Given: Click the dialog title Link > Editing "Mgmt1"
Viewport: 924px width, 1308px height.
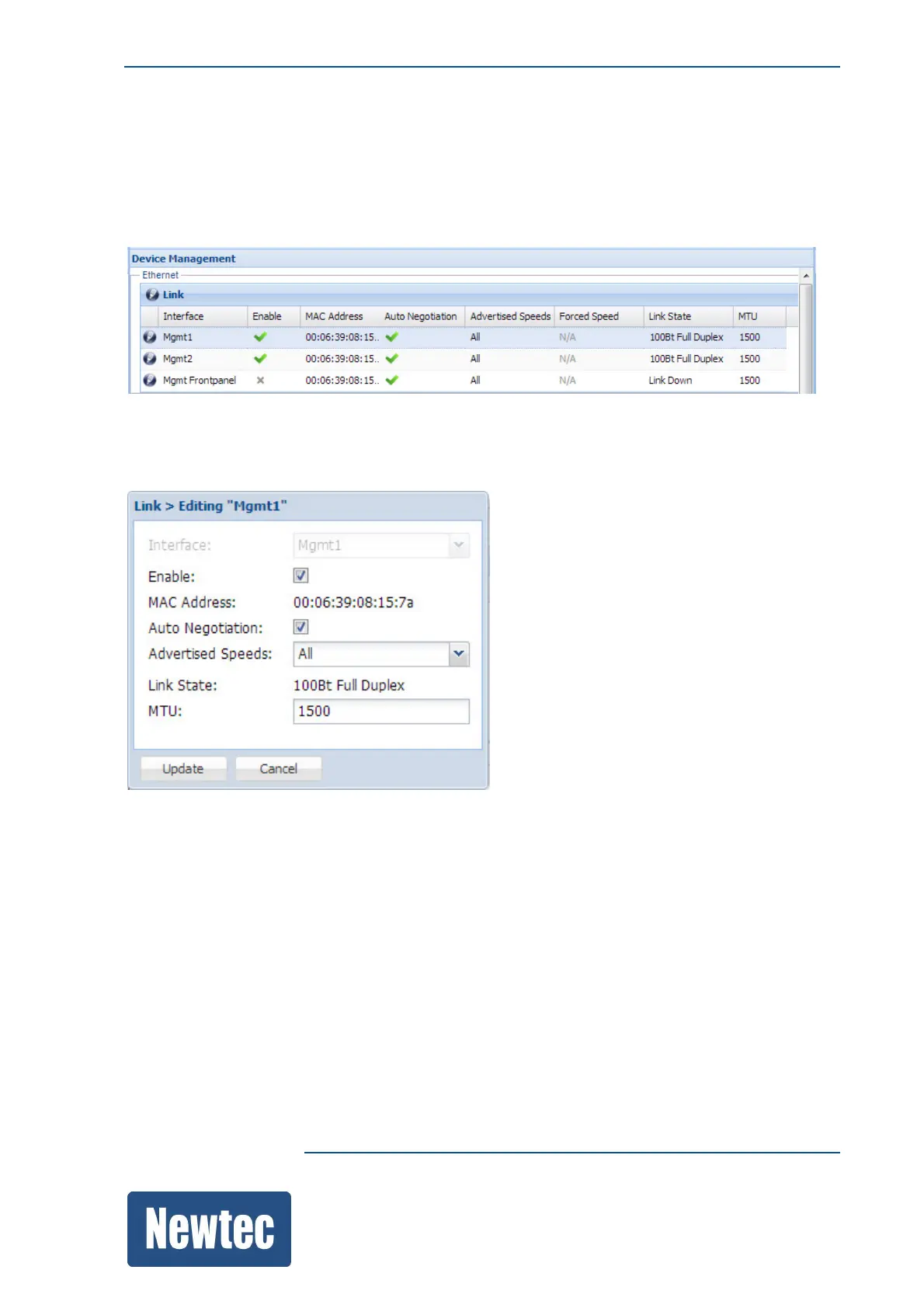Looking at the screenshot, I should click(210, 506).
